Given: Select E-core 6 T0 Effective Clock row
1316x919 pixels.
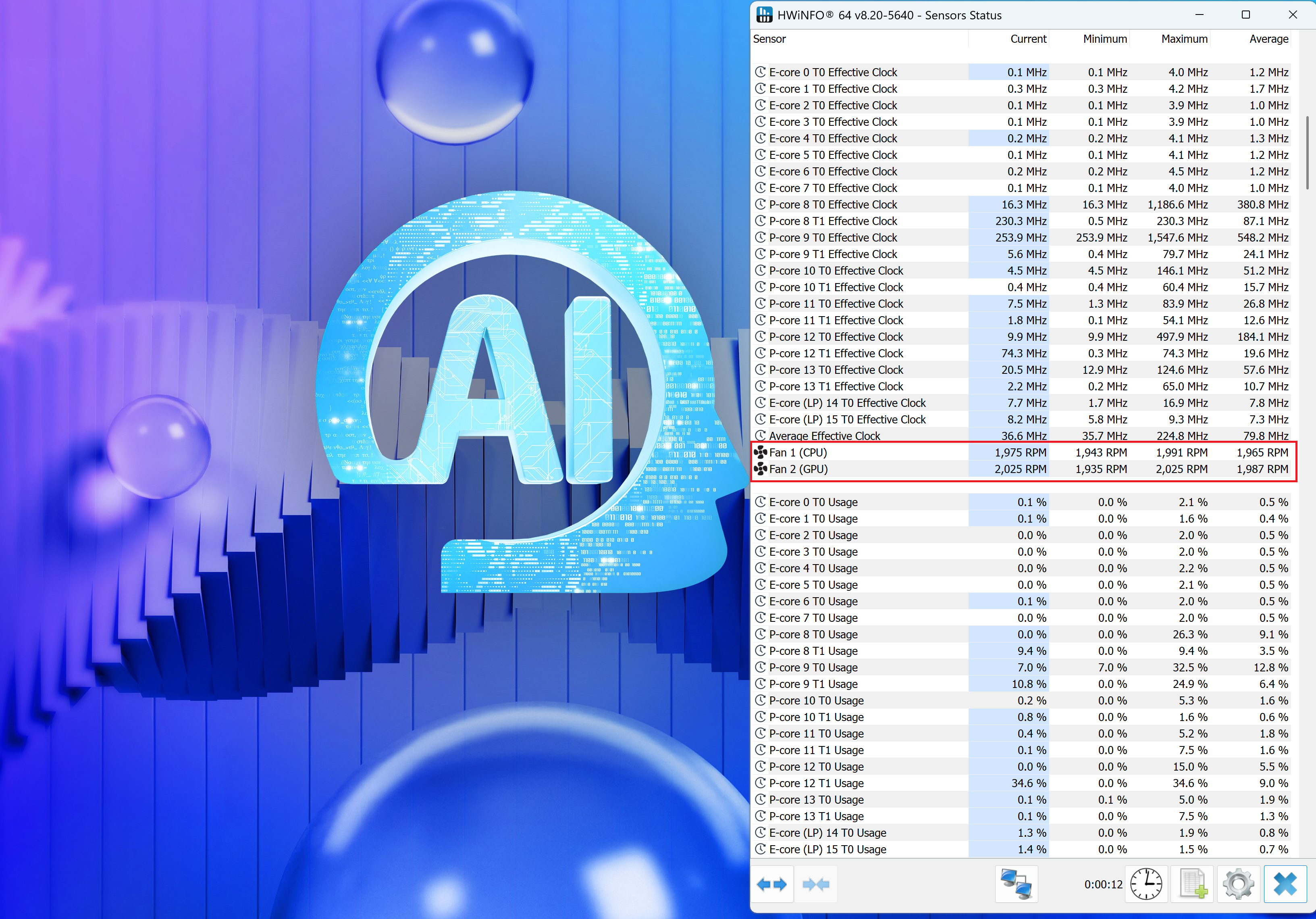Looking at the screenshot, I should [x=1021, y=171].
